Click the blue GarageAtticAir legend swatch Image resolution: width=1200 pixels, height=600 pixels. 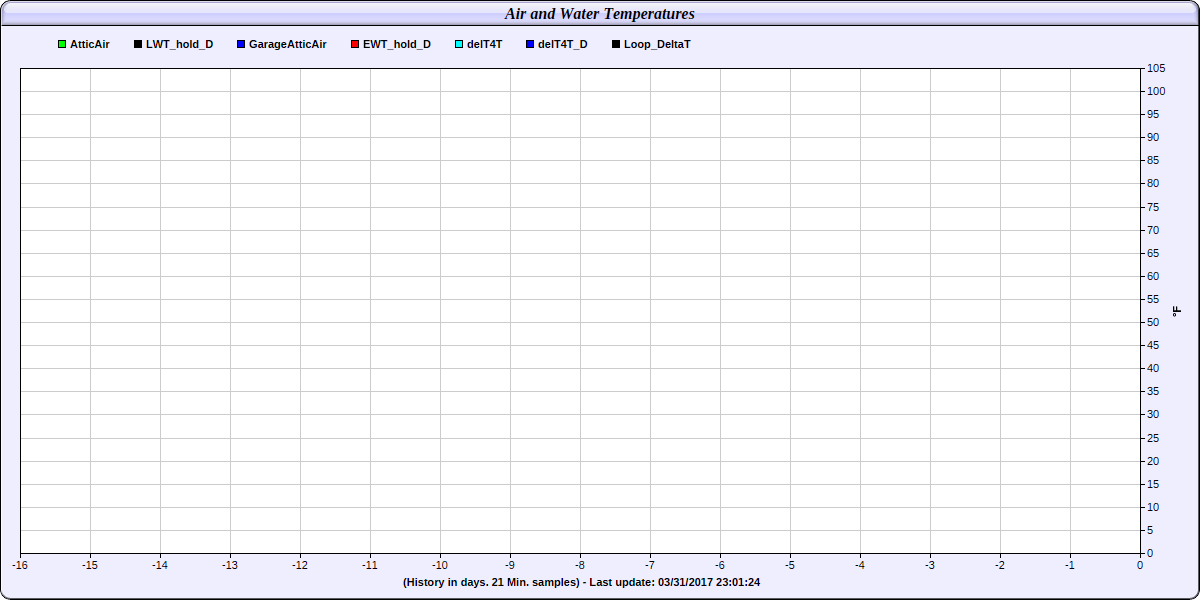coord(241,45)
